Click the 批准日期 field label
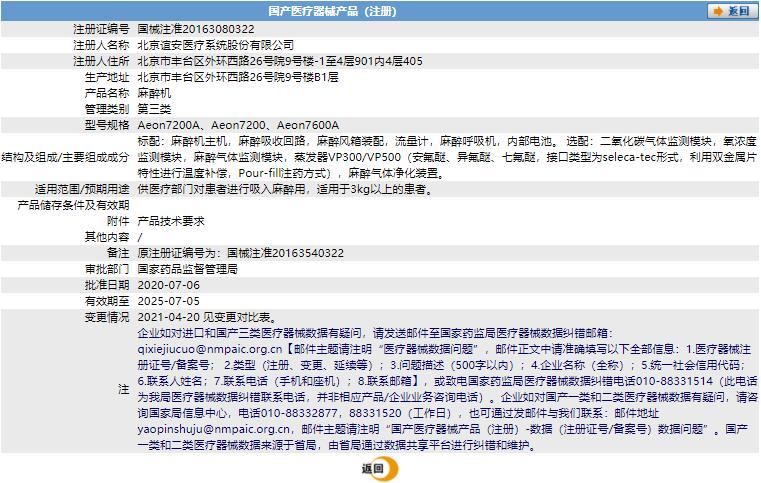 point(107,285)
